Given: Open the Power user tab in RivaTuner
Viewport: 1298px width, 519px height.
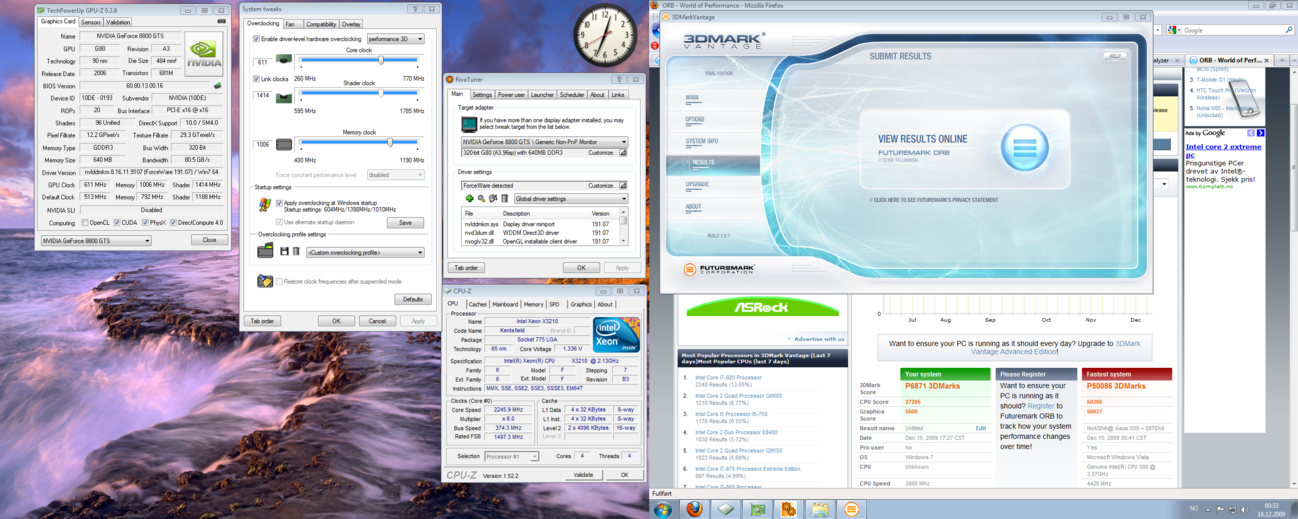Looking at the screenshot, I should coord(511,95).
